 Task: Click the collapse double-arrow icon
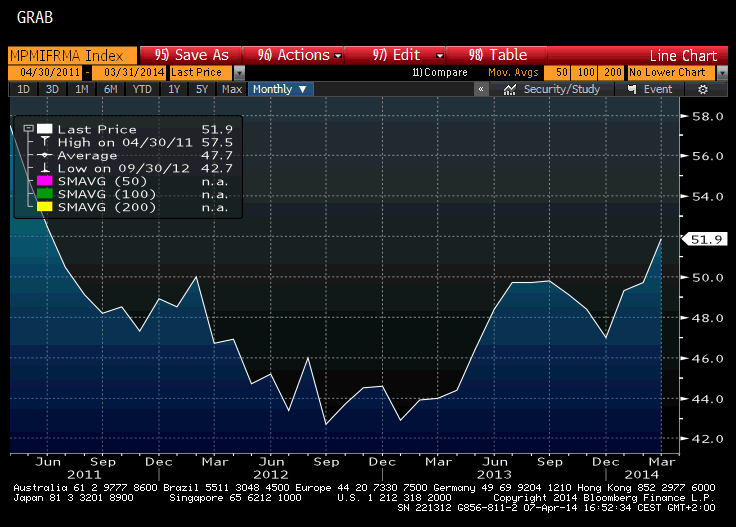coord(481,89)
